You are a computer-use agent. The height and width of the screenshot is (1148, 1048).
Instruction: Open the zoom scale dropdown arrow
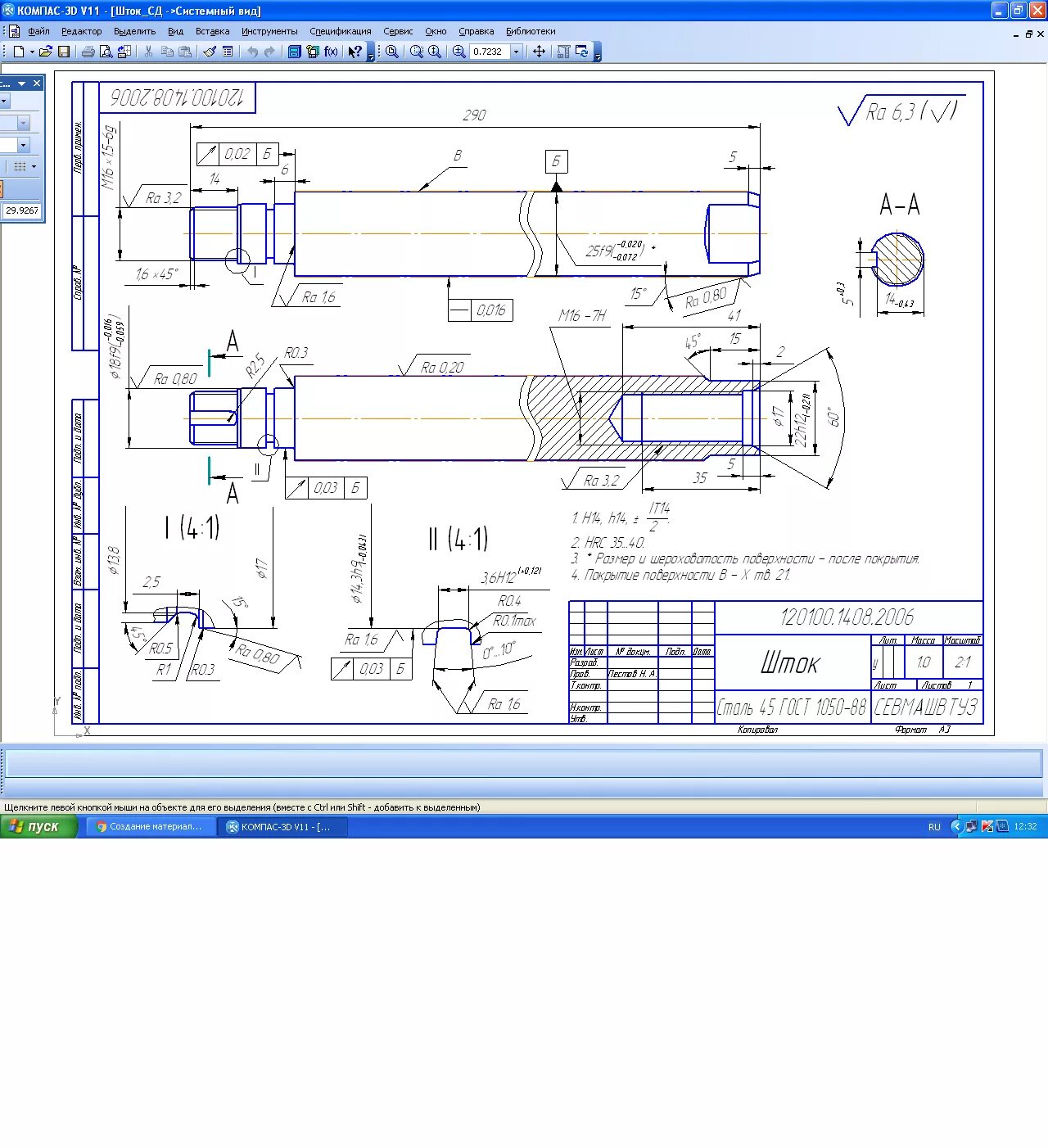tap(516, 52)
